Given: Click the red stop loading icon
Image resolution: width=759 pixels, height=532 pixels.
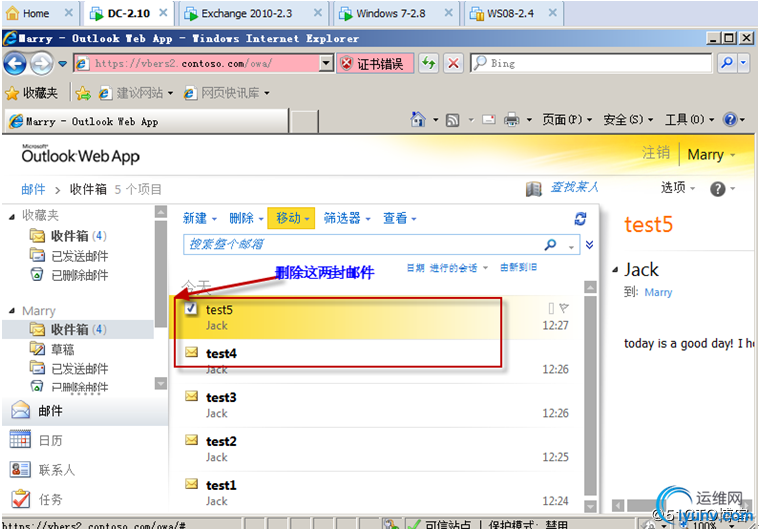Looking at the screenshot, I should (x=453, y=63).
